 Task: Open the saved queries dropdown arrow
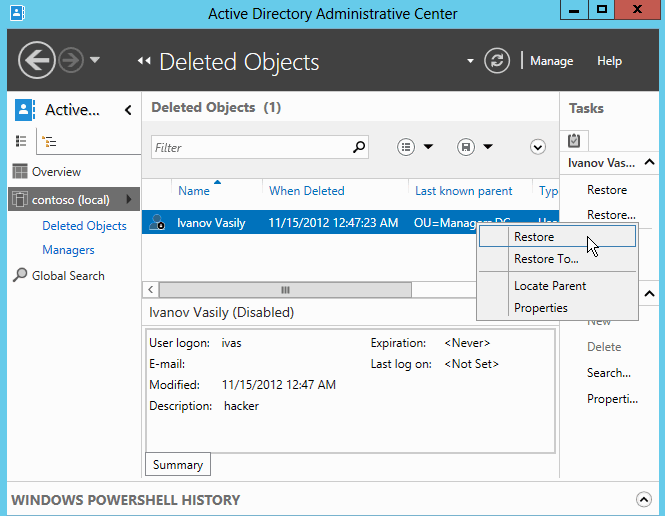pyautogui.click(x=488, y=147)
